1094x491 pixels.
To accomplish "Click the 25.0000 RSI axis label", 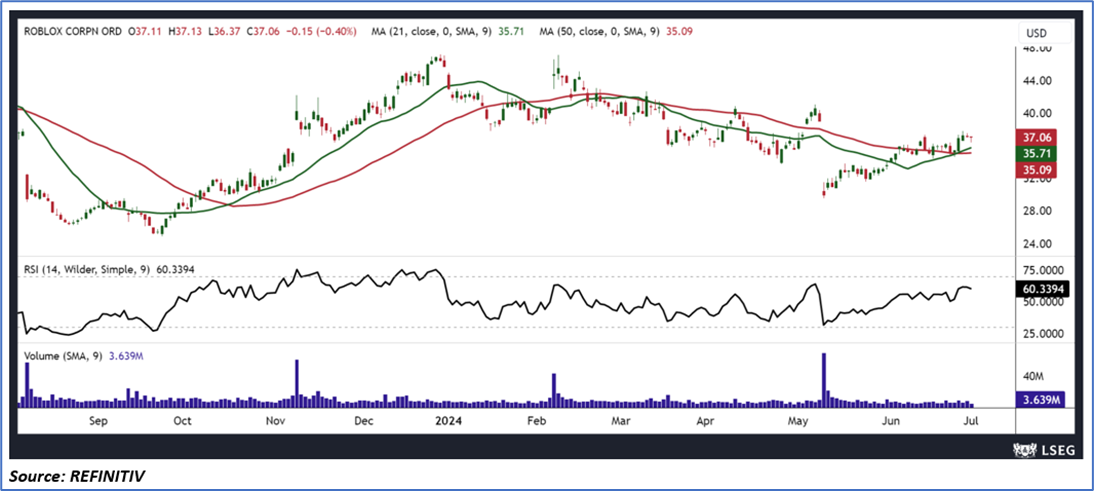I will (x=1044, y=333).
